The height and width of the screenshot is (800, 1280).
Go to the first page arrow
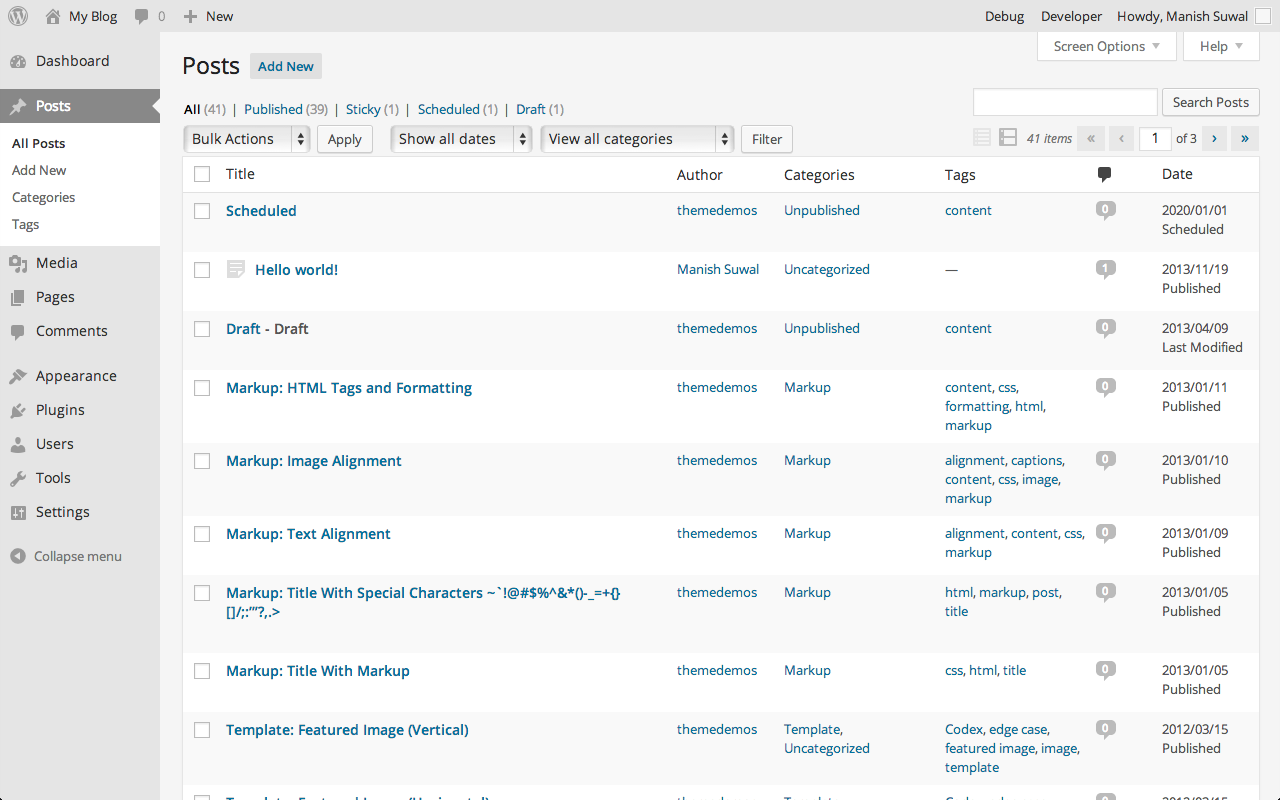[1091, 139]
